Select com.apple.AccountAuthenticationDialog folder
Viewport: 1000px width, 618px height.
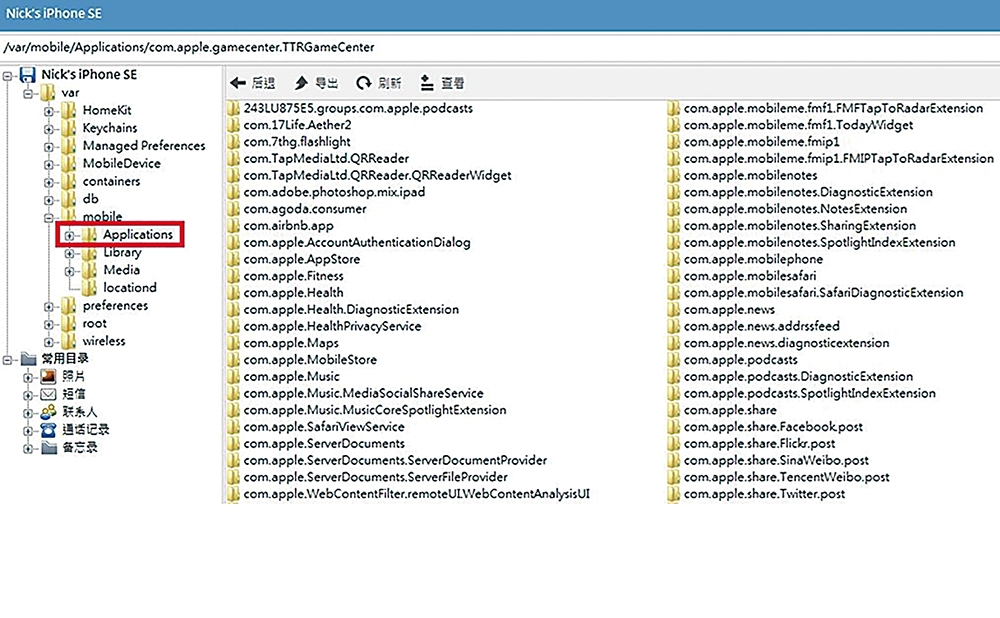pyautogui.click(x=357, y=242)
